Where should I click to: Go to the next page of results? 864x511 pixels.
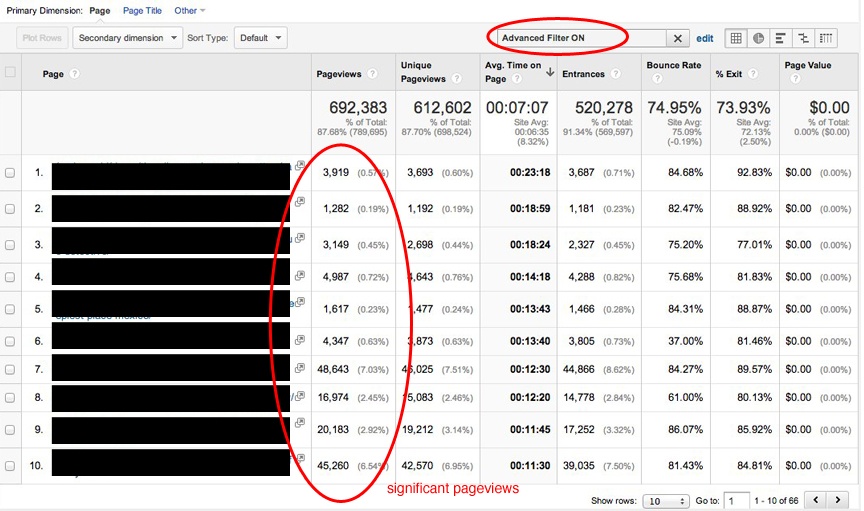click(x=841, y=499)
